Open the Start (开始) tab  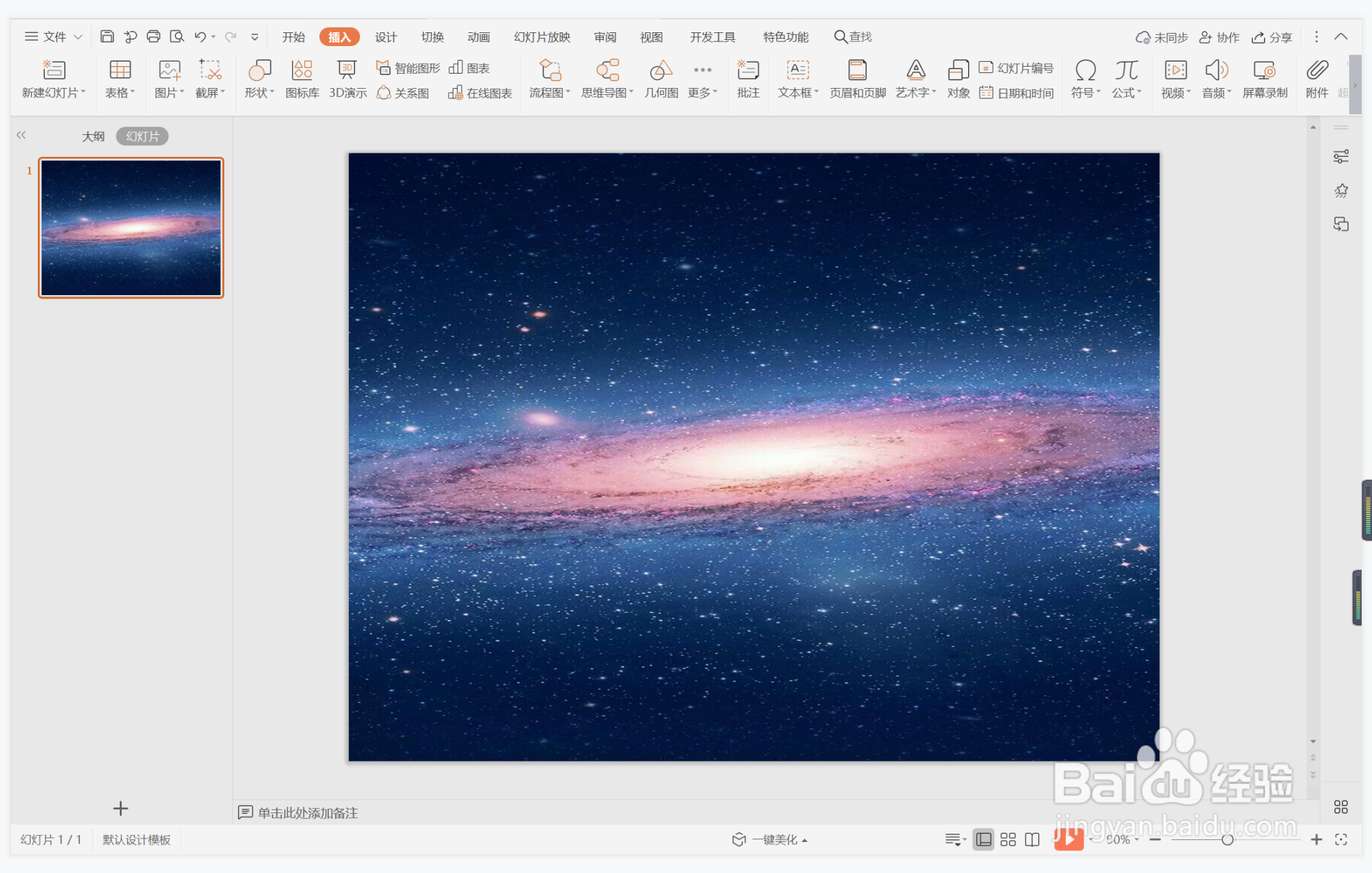293,36
